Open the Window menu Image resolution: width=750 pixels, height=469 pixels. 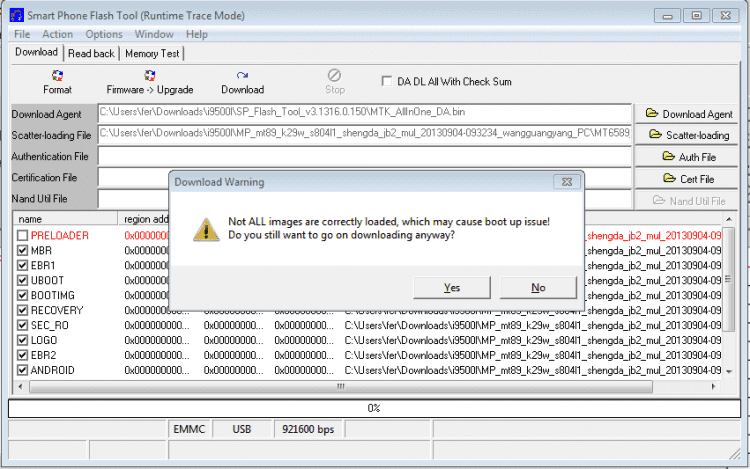(x=154, y=34)
